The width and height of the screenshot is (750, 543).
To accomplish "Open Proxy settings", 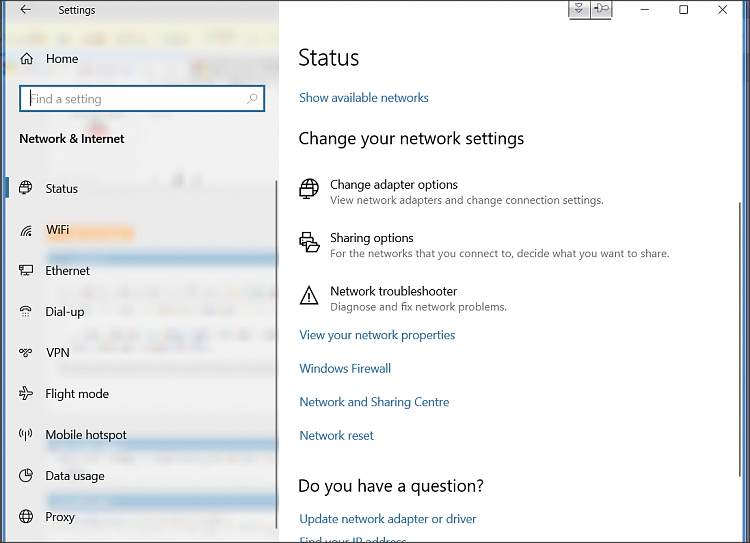I will 60,517.
